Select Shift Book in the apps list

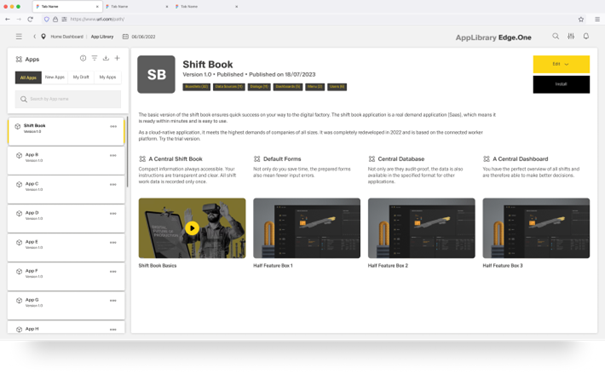click(66, 132)
